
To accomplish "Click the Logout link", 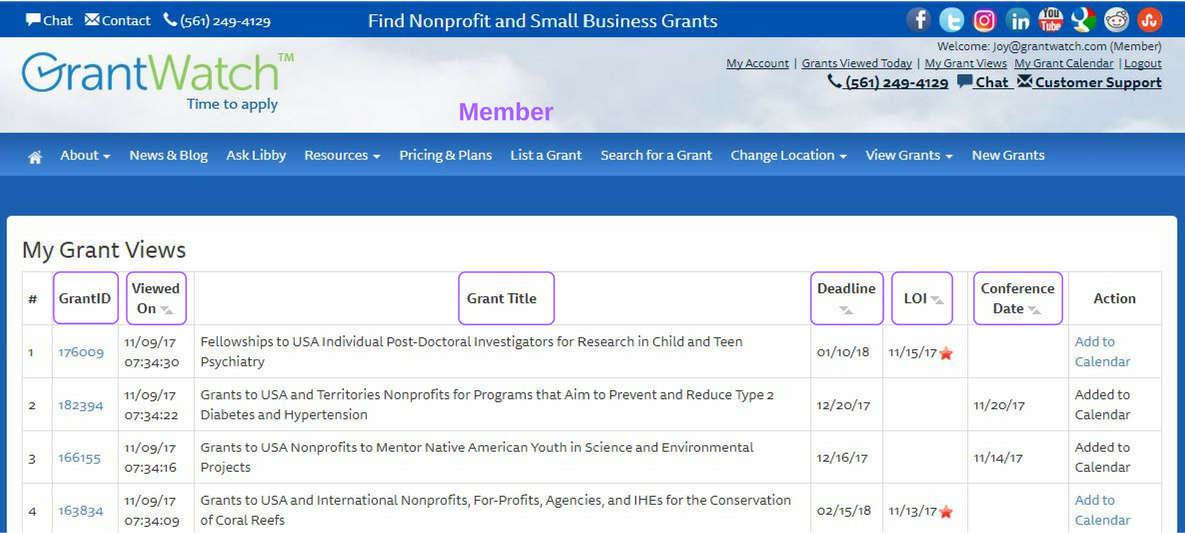I will pos(1143,64).
